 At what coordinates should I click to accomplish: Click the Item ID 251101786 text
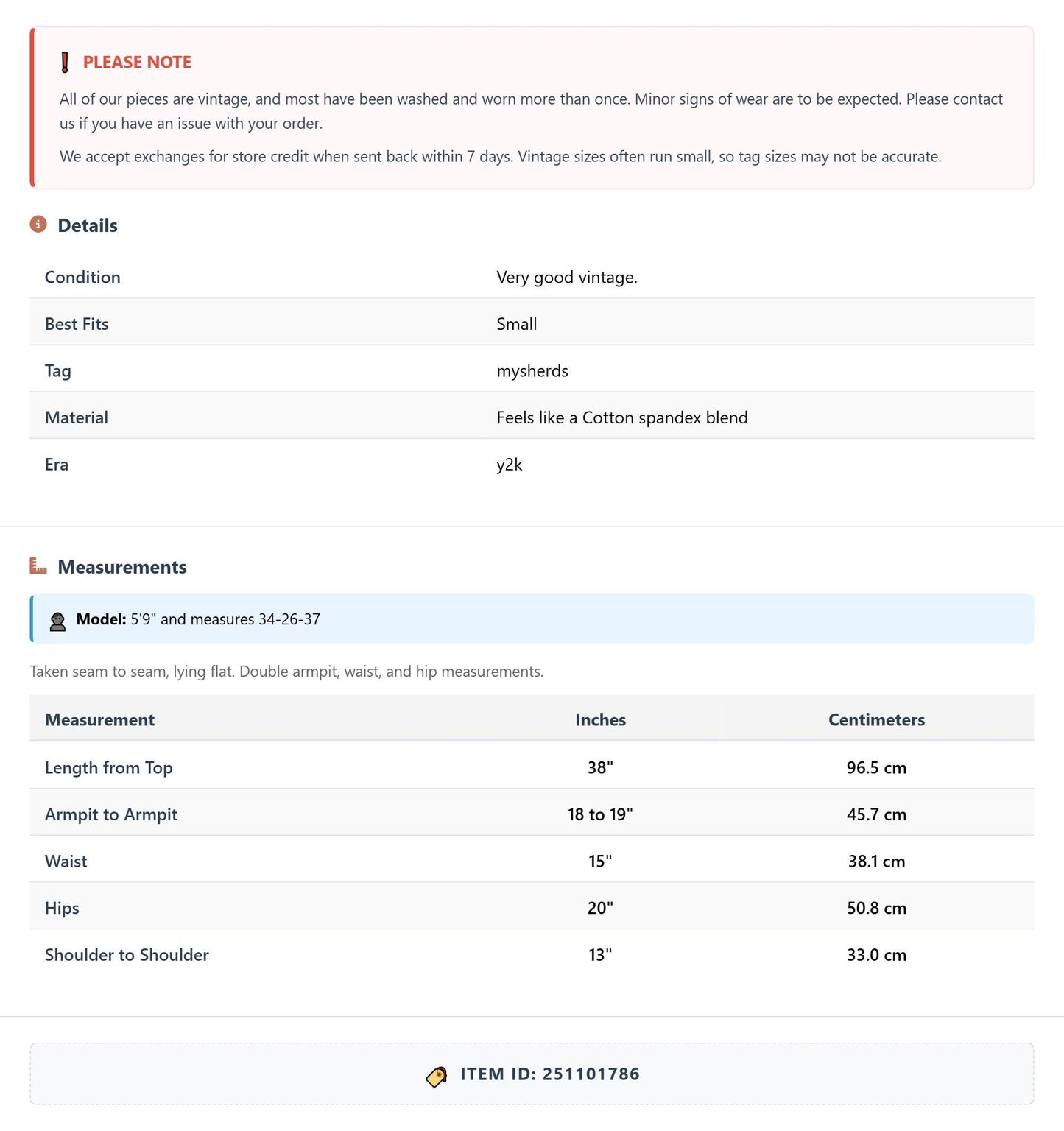pos(550,1074)
